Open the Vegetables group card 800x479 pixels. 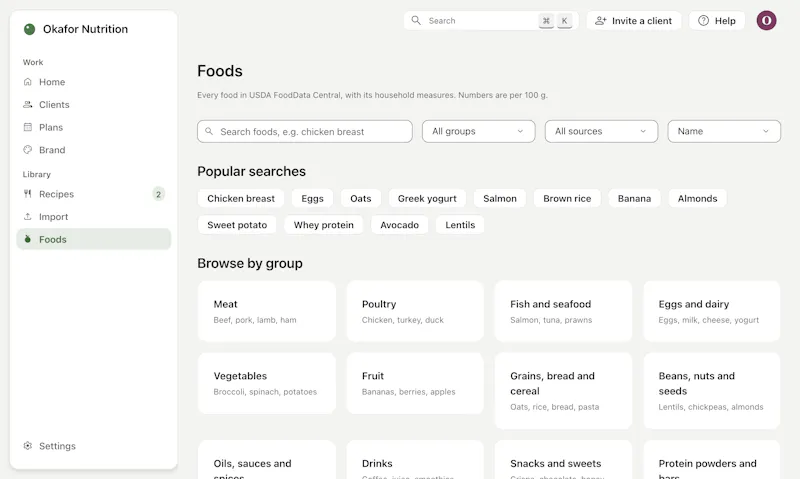[267, 383]
